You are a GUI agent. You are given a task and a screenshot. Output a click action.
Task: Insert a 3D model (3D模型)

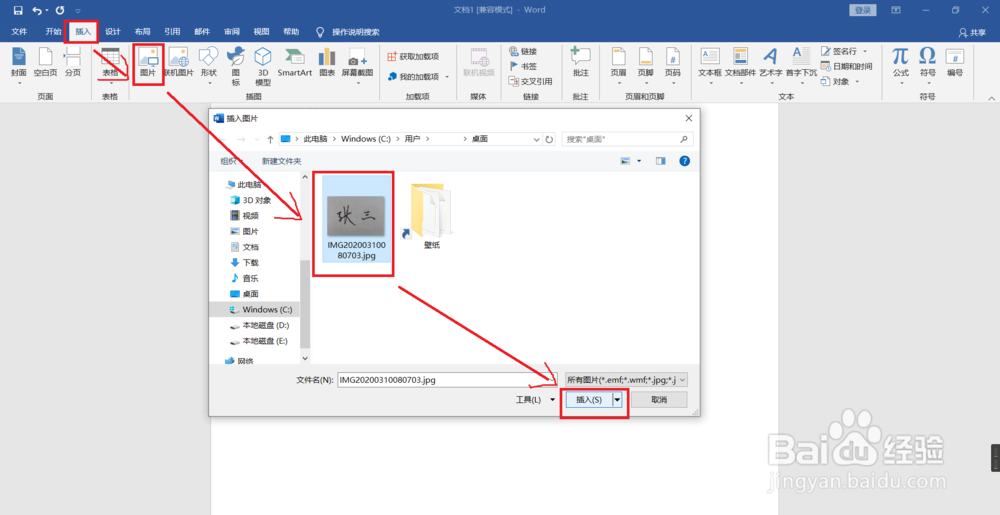(263, 66)
